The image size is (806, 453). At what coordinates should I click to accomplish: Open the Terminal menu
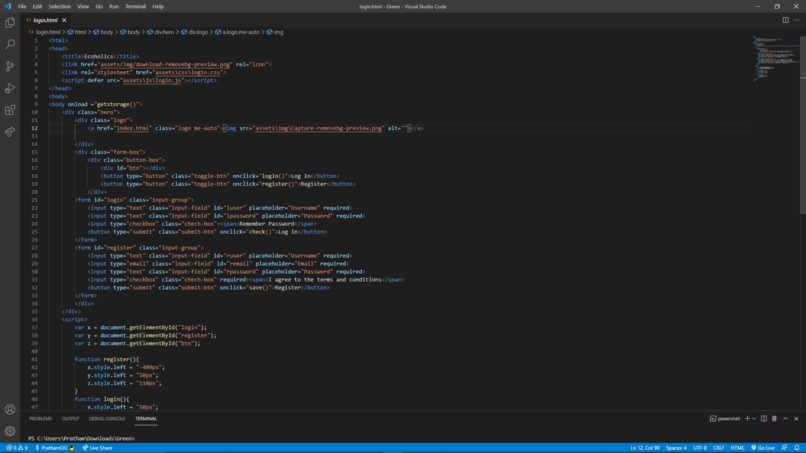[135, 7]
